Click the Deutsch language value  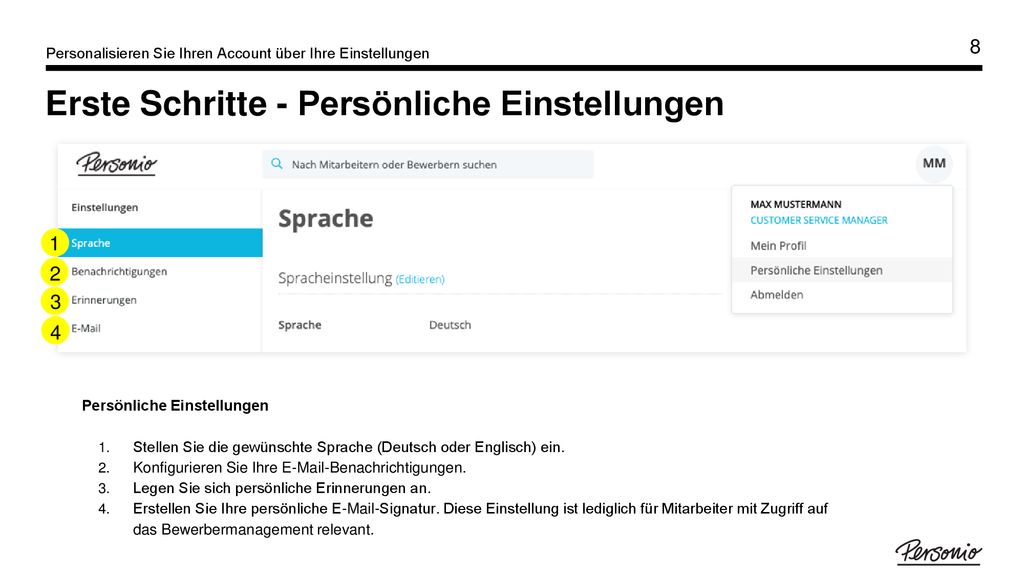click(x=450, y=325)
